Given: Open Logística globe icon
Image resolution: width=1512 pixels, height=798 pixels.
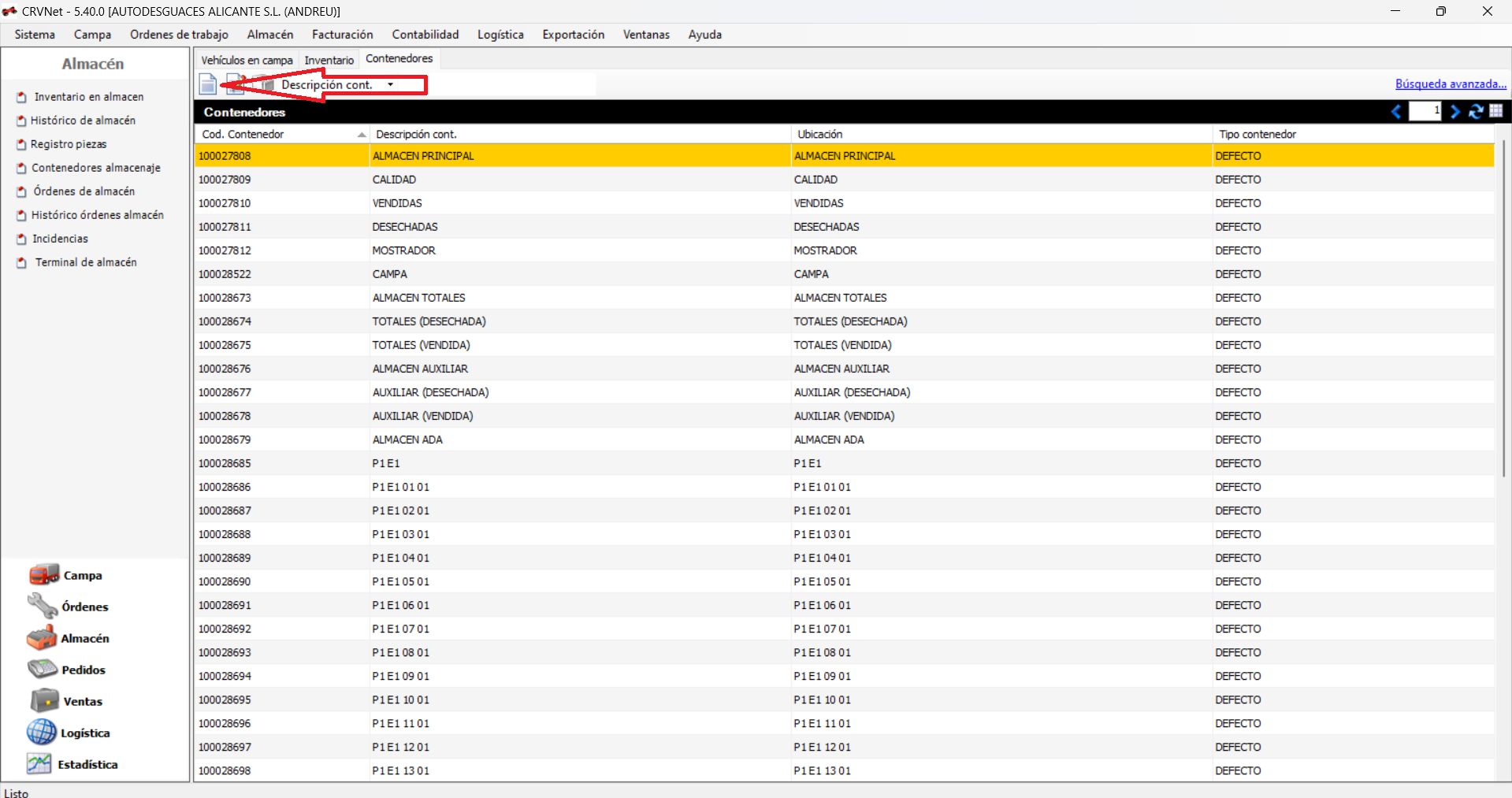Looking at the screenshot, I should click(42, 732).
